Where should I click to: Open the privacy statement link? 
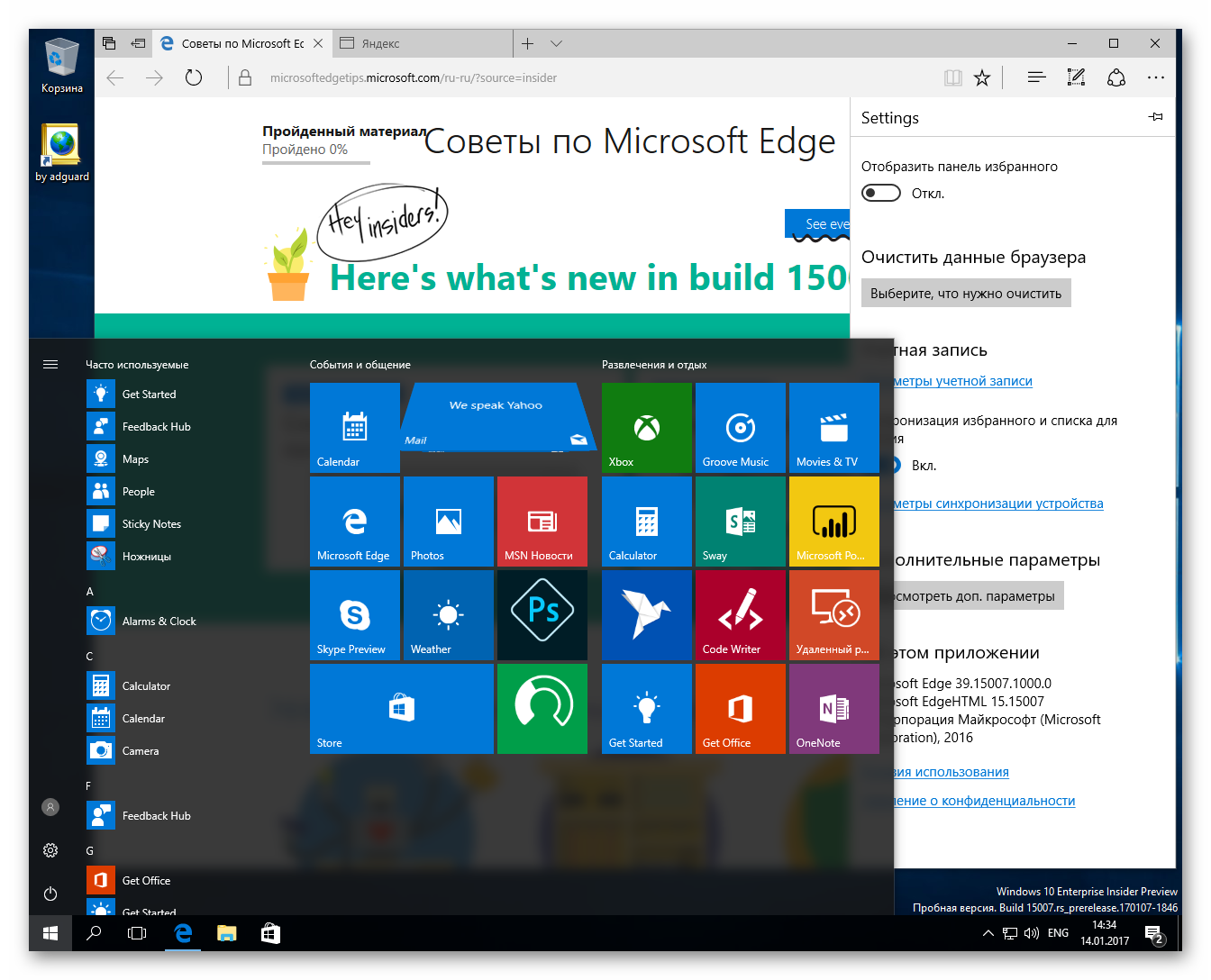click(984, 801)
